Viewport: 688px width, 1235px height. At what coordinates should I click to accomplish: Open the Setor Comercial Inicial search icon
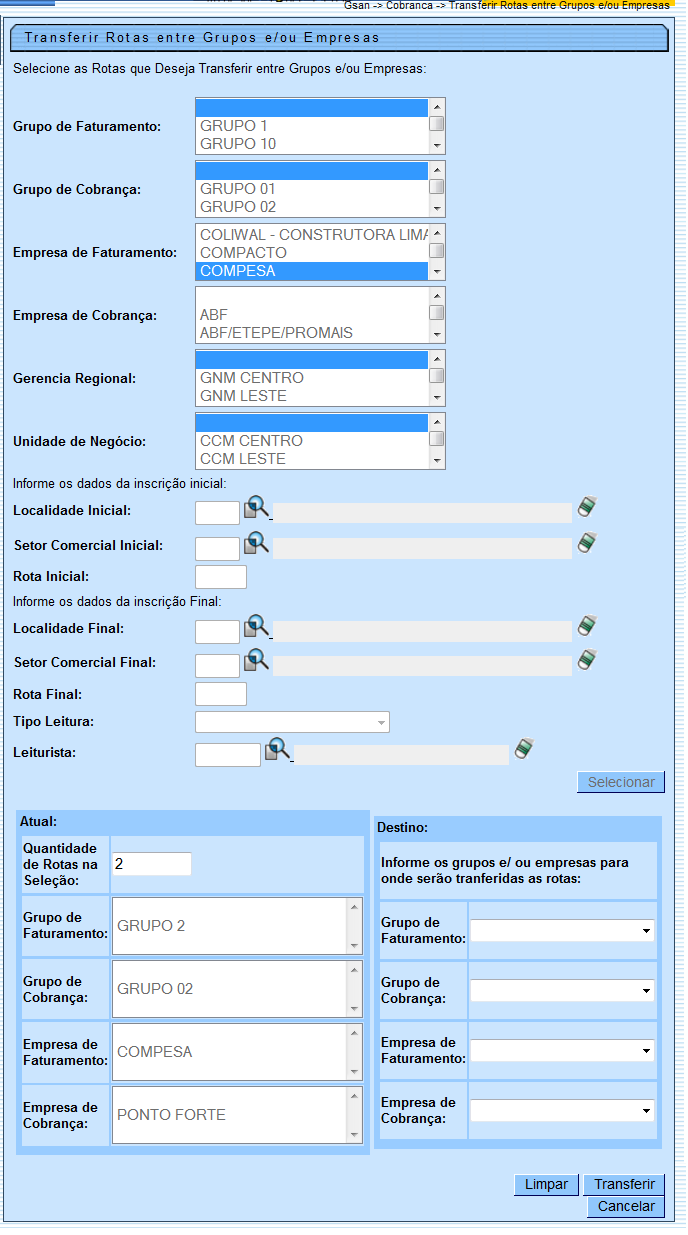257,544
